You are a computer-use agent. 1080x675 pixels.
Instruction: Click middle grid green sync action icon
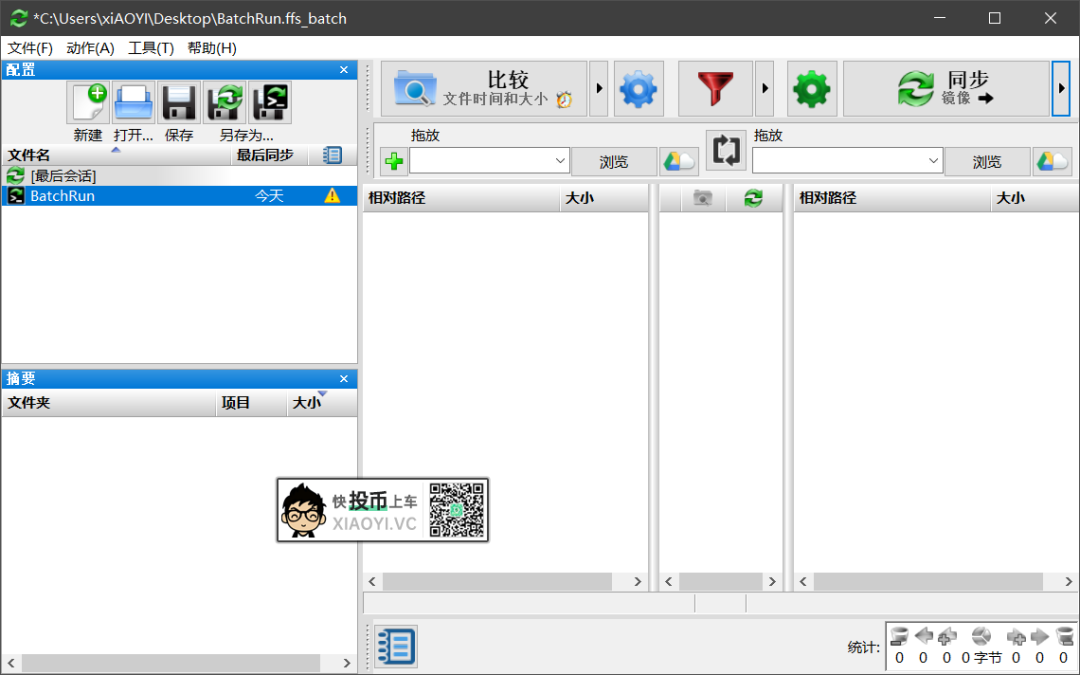[x=754, y=198]
